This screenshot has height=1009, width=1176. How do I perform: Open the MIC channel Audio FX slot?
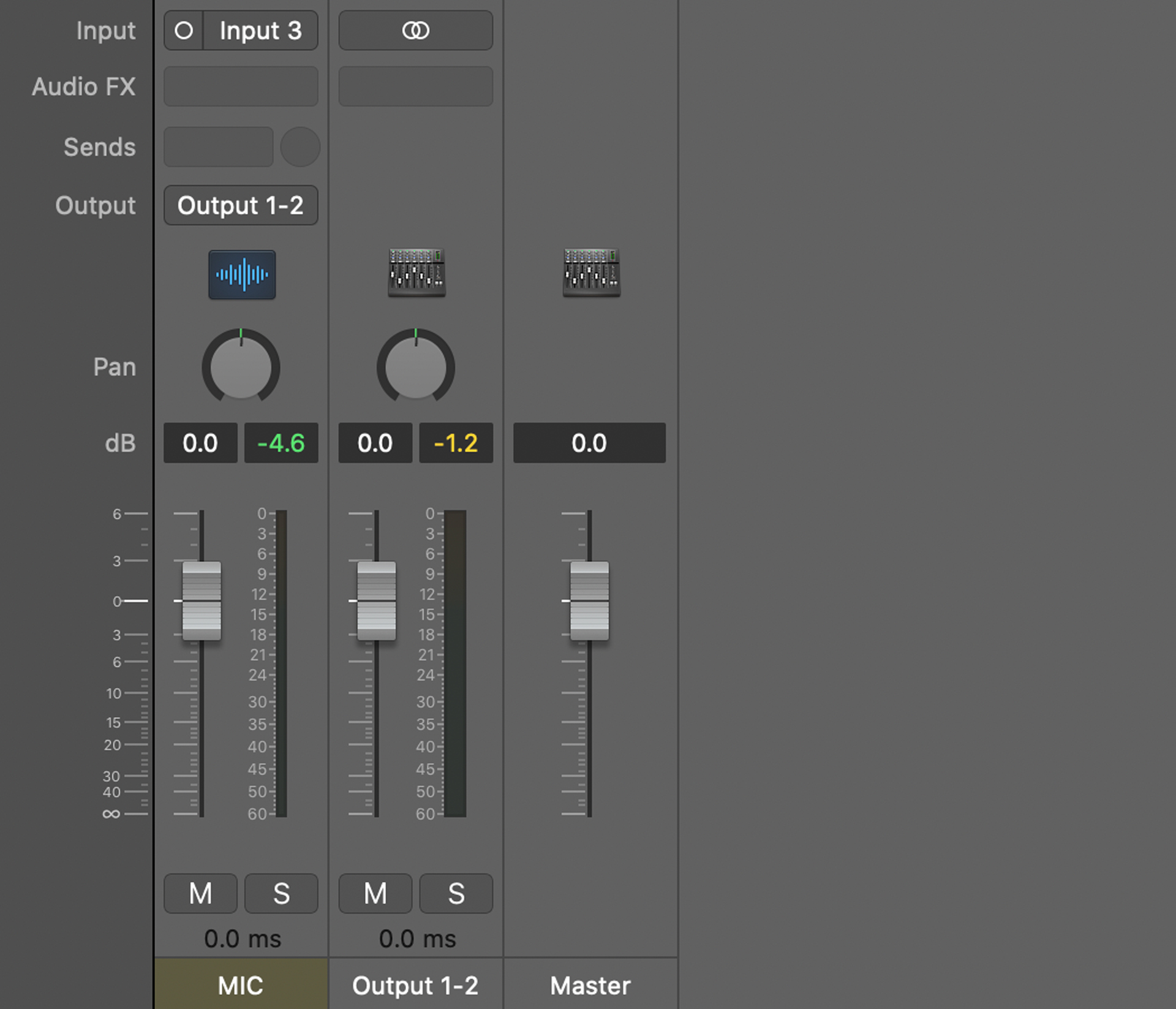pyautogui.click(x=241, y=86)
